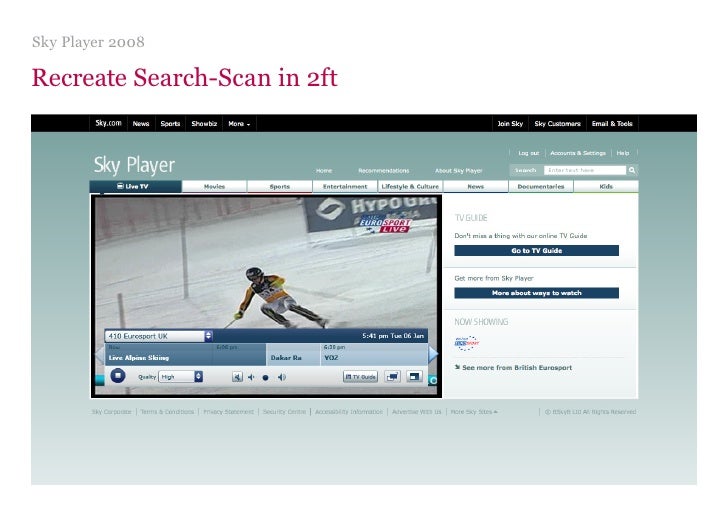Advance schedule with right arrow
This screenshot has height=515, width=728.
tap(433, 354)
